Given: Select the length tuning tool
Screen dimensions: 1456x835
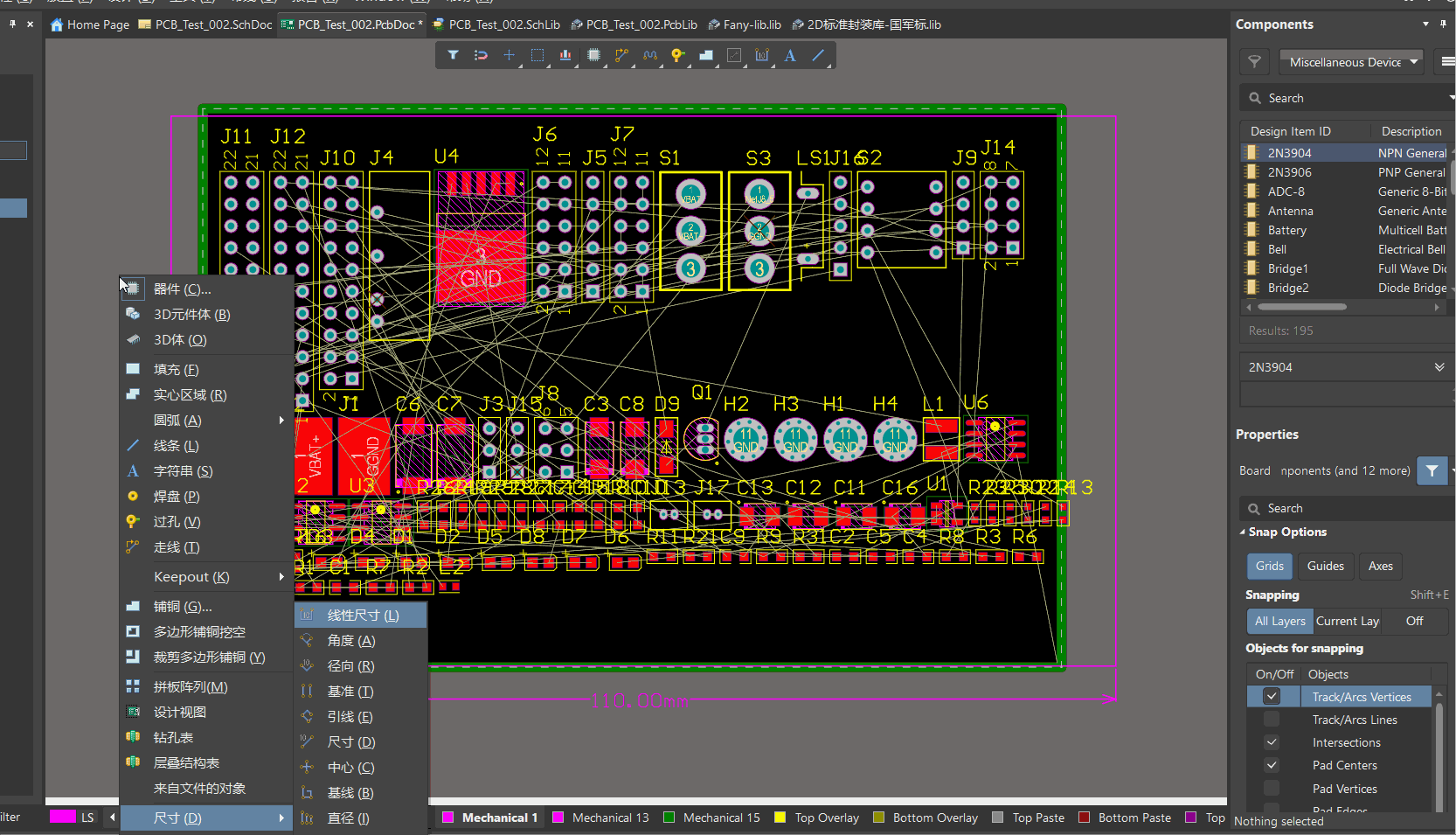Looking at the screenshot, I should [649, 55].
